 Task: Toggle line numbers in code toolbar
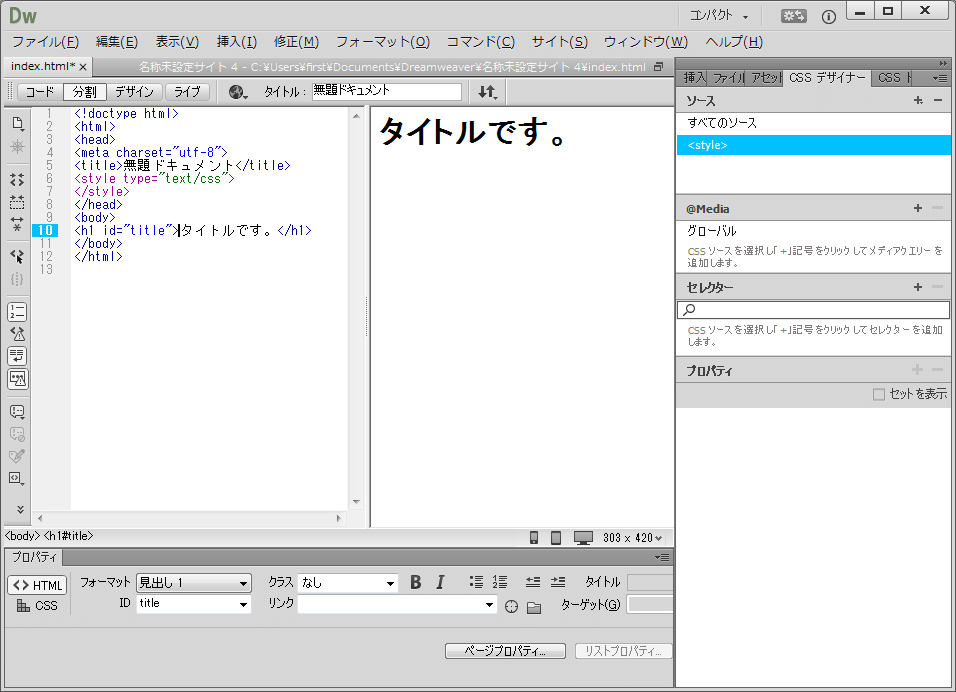[x=17, y=311]
